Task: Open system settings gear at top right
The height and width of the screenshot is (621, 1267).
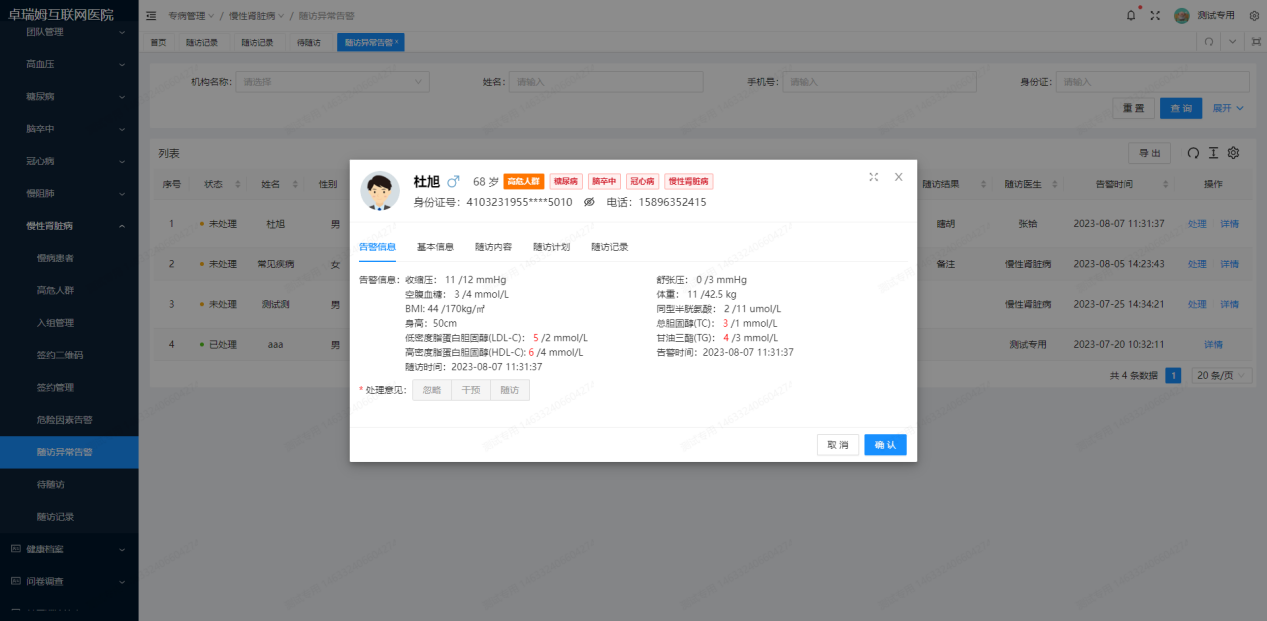Action: pos(1254,15)
